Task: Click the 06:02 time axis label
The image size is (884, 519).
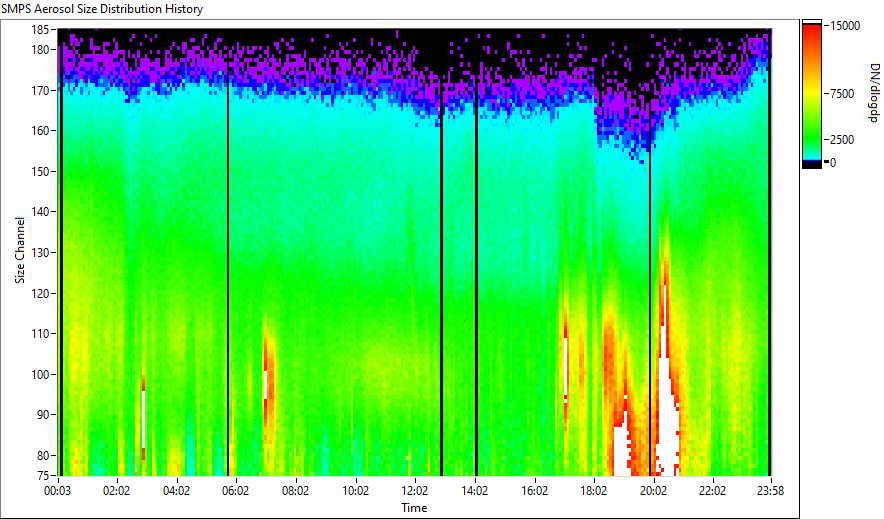Action: pyautogui.click(x=235, y=491)
